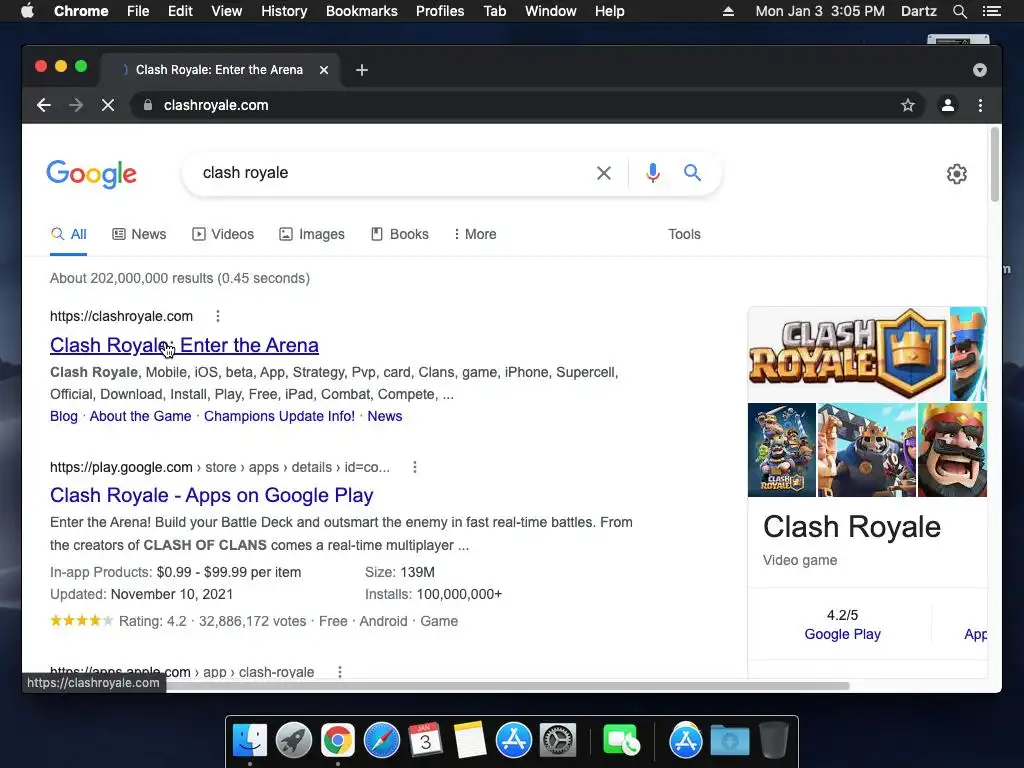
Task: Open Calendar from the Dock
Action: (426, 741)
